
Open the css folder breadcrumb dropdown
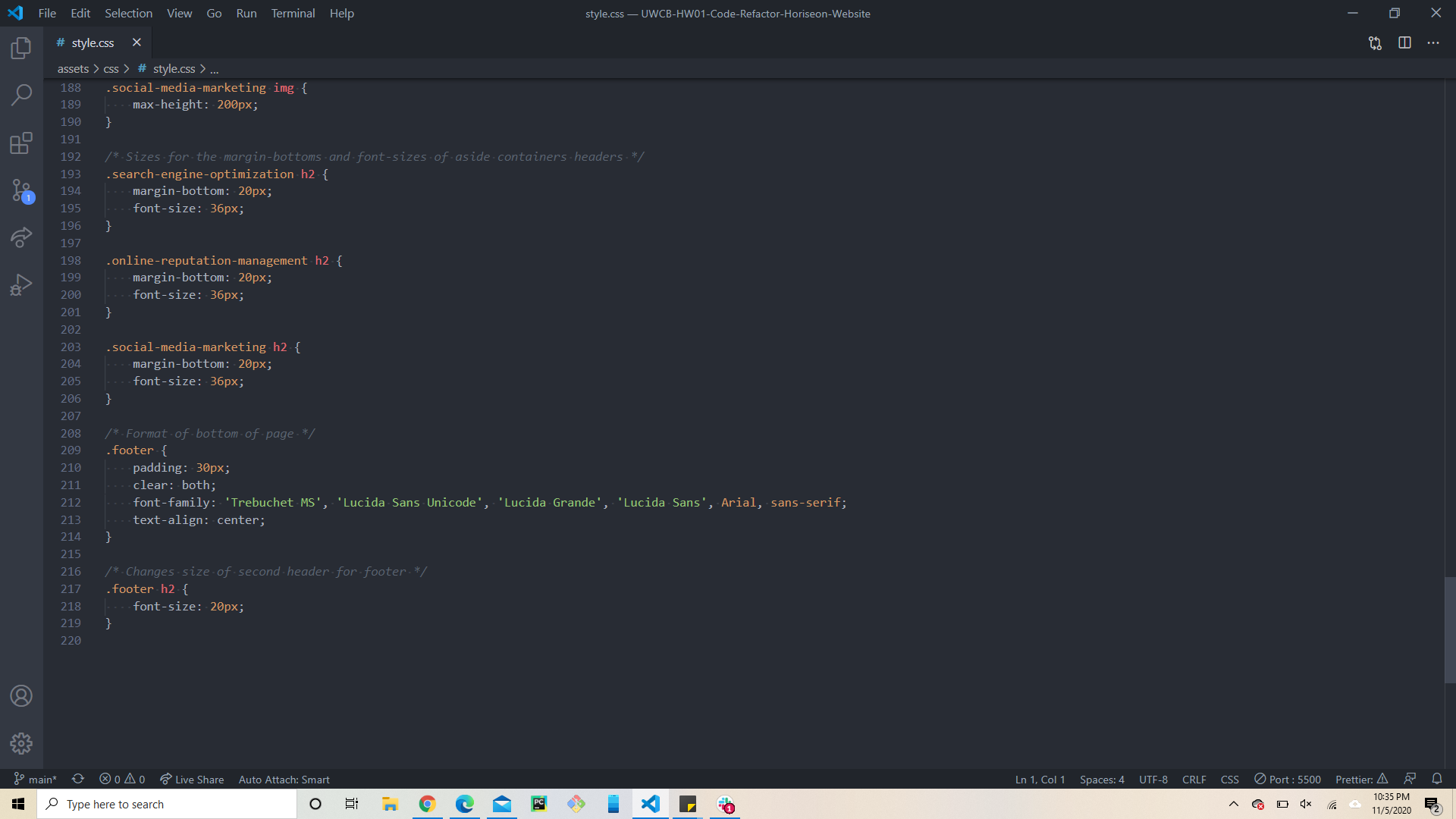tap(111, 68)
